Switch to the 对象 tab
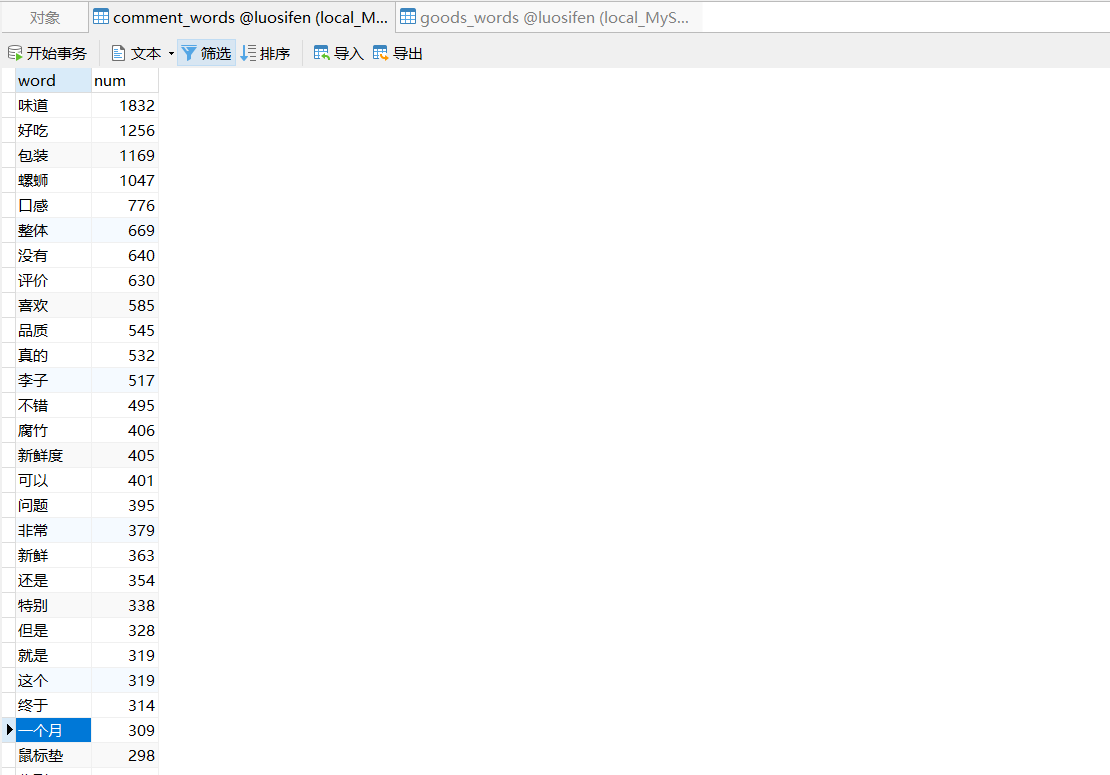1110x775 pixels. tap(45, 18)
